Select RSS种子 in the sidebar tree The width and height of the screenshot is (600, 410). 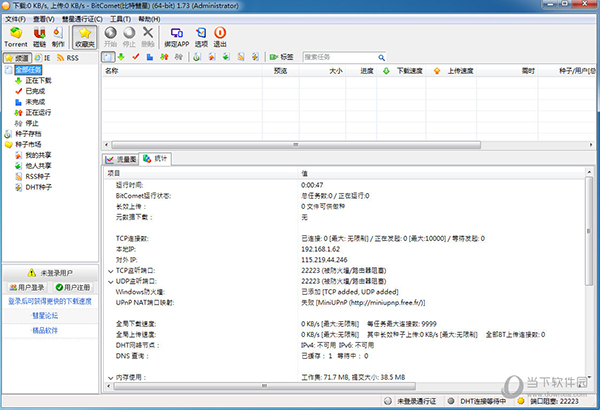(38, 176)
